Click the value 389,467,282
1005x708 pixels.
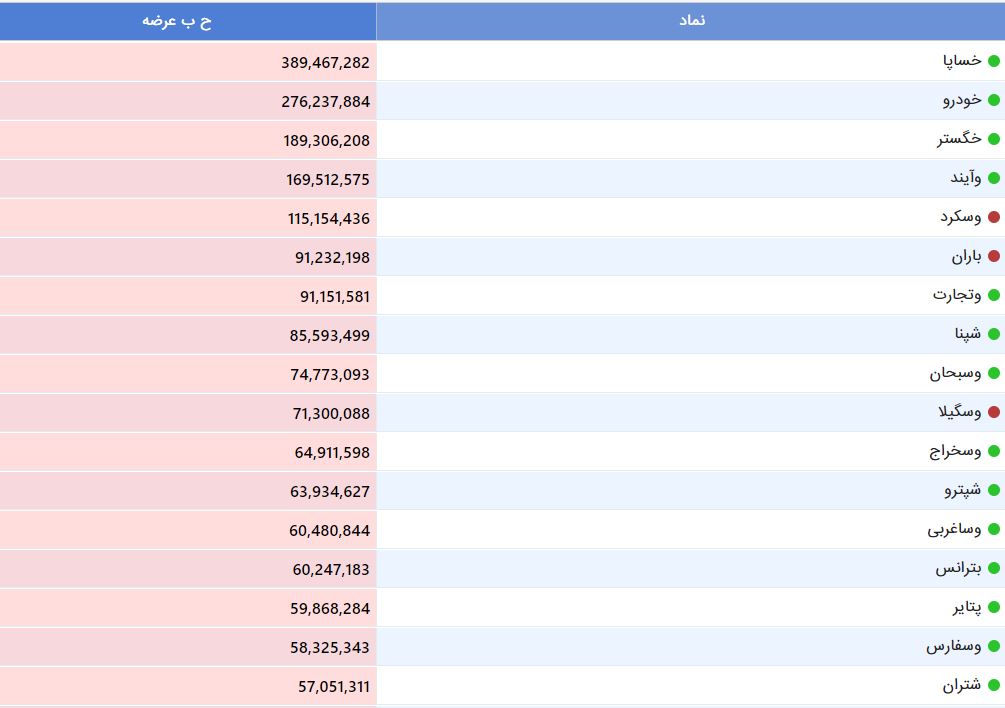326,63
